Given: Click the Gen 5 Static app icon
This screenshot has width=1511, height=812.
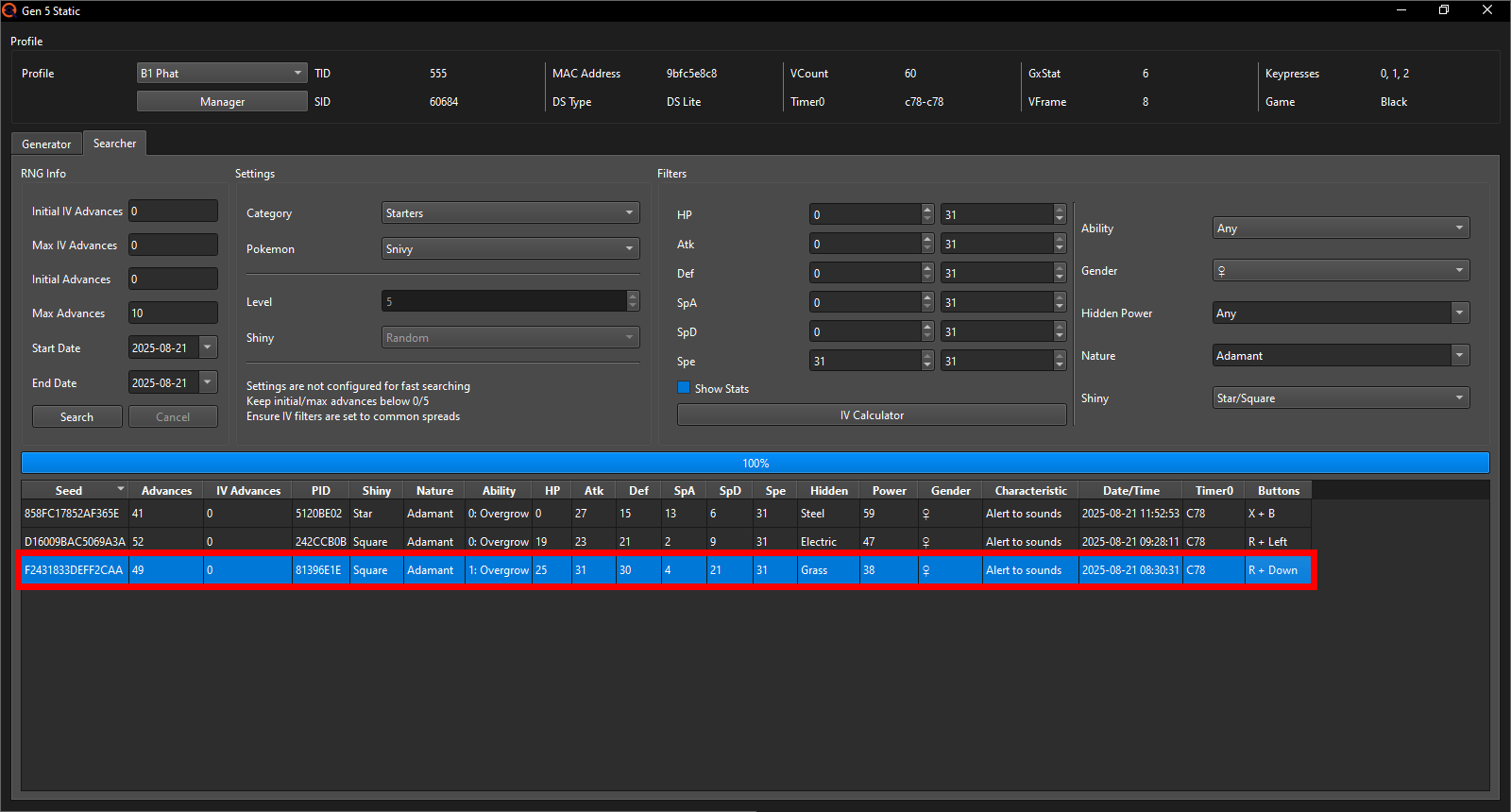Looking at the screenshot, I should click(9, 10).
